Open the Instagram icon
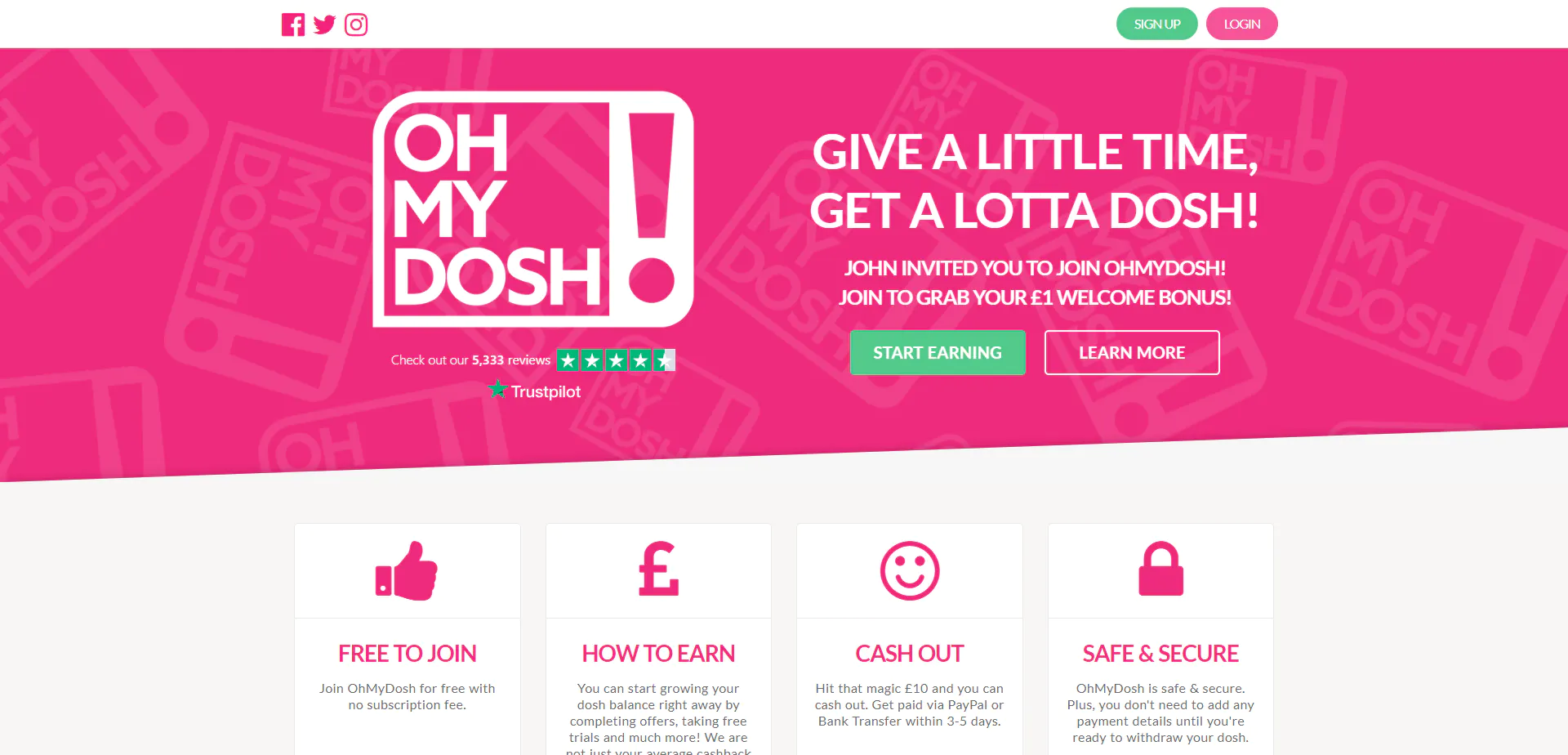Image resolution: width=1568 pixels, height=755 pixels. pos(356,25)
